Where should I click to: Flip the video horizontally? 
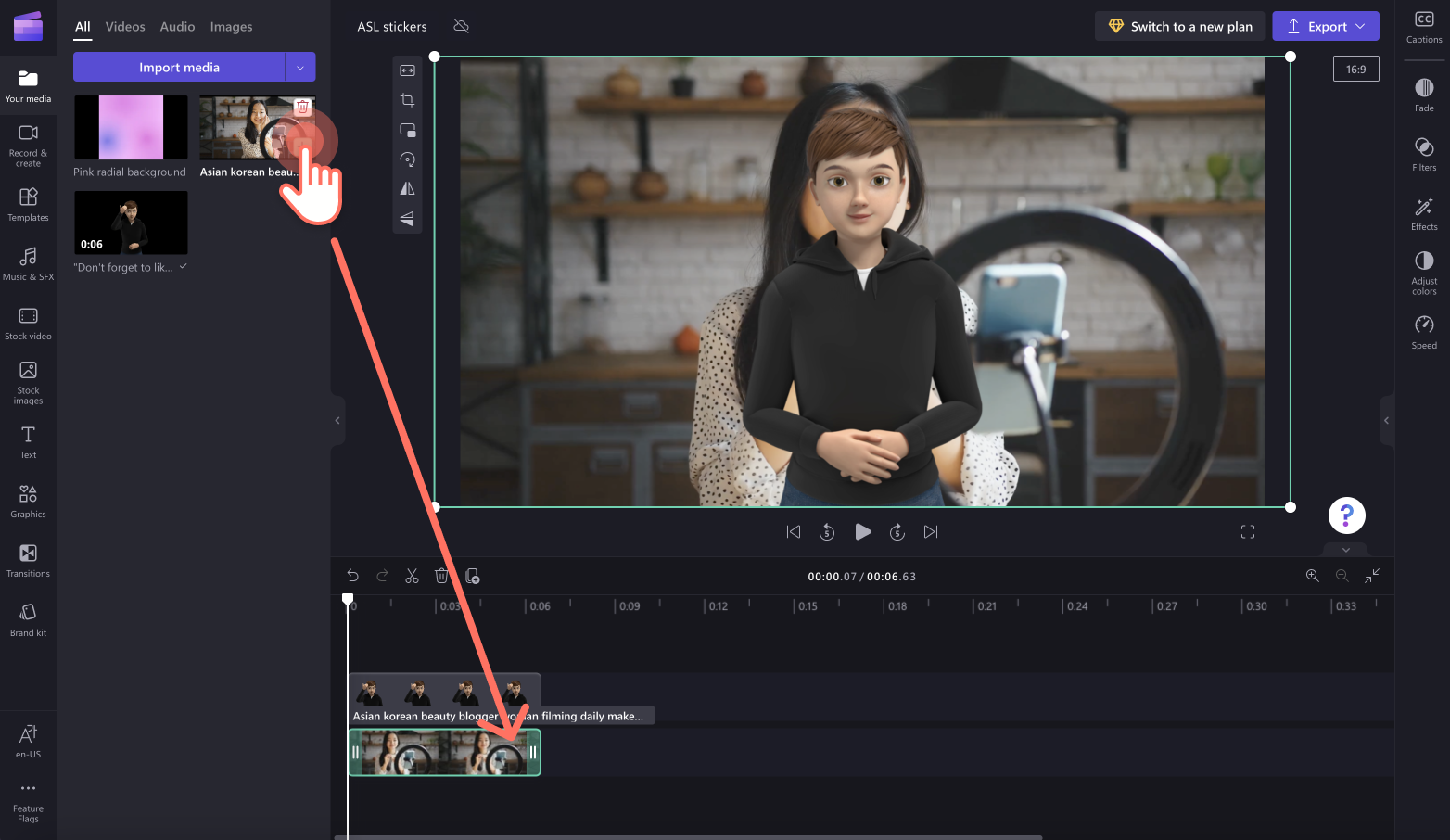pos(408,188)
